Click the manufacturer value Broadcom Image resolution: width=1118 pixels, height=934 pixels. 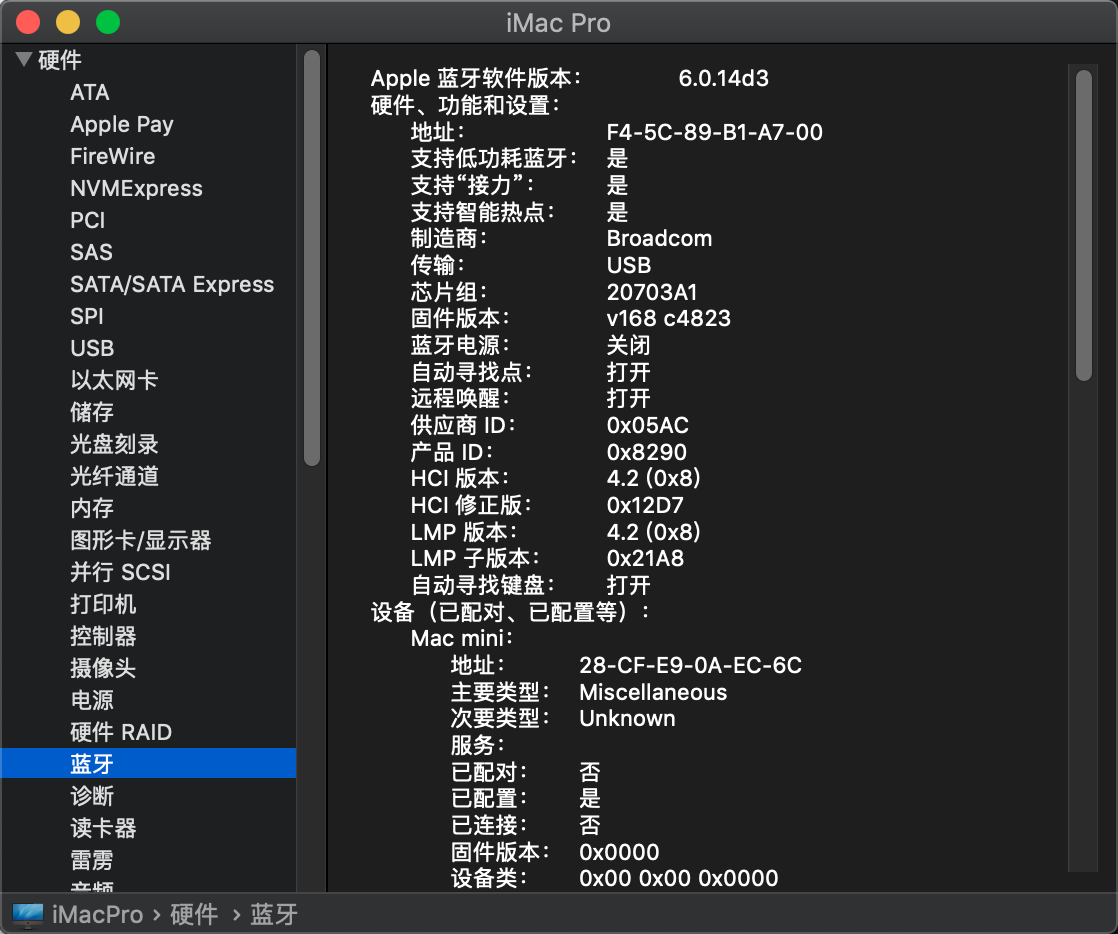660,239
